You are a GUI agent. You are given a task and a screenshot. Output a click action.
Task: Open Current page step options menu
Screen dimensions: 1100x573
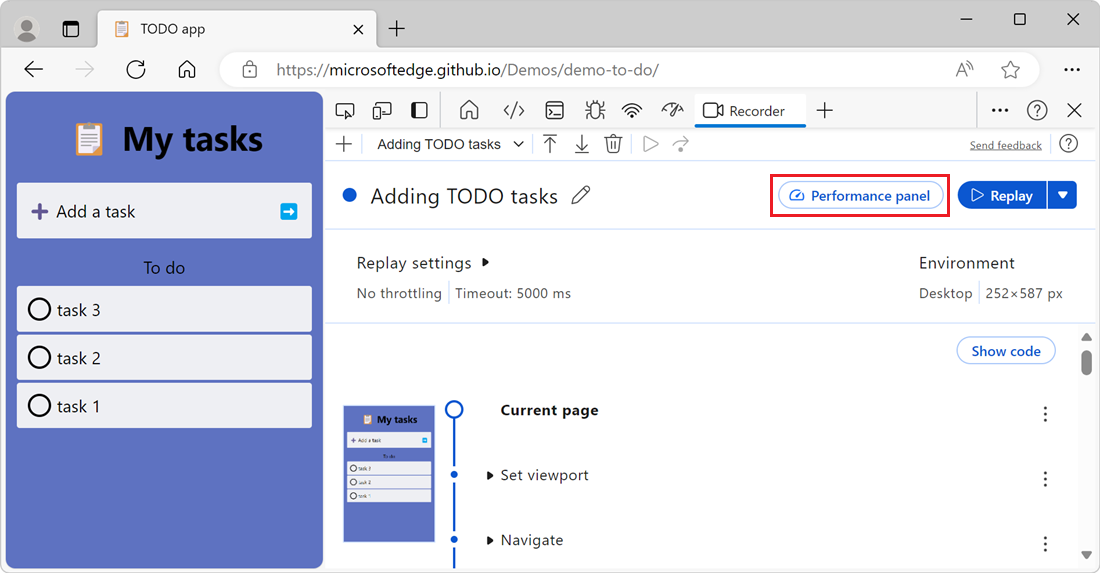[1045, 414]
